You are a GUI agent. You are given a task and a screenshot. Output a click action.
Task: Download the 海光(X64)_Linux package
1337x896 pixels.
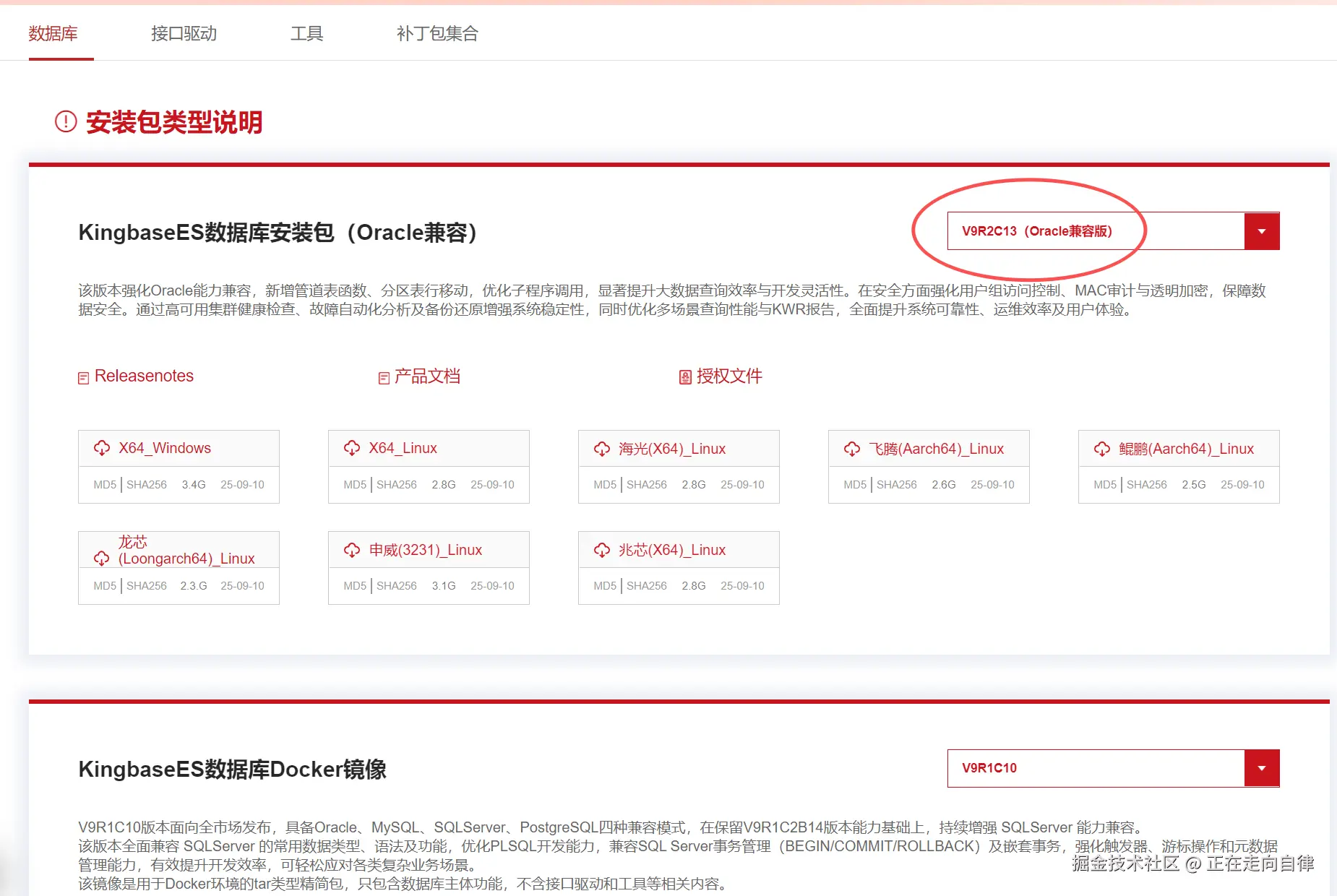point(672,449)
